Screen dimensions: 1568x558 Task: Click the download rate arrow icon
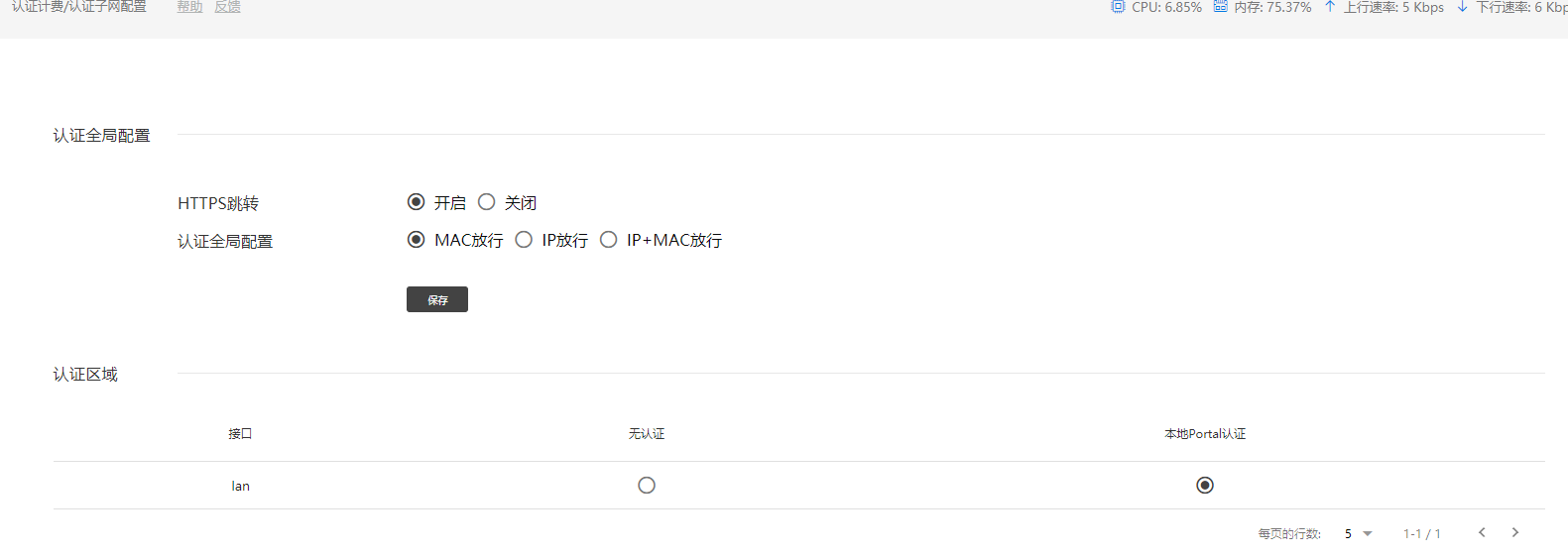(x=1462, y=6)
